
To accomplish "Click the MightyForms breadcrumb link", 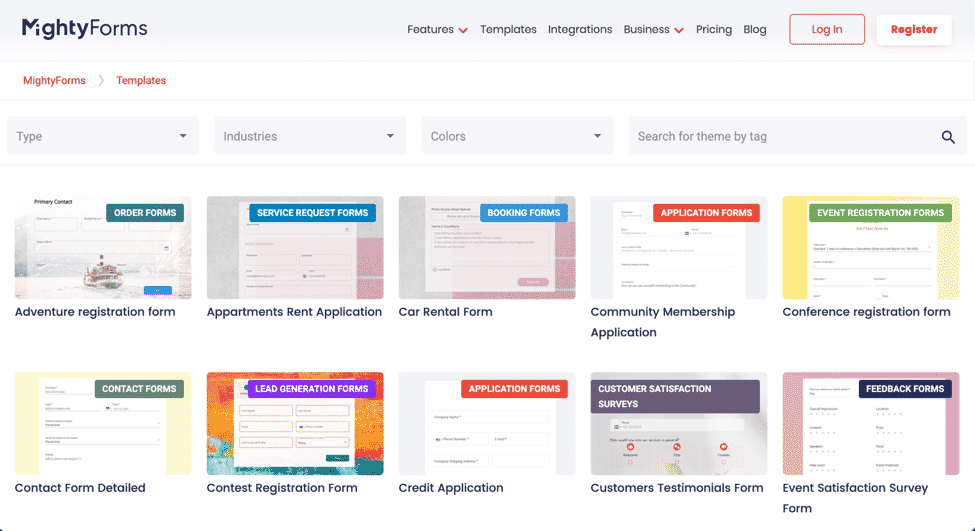I will coord(55,81).
